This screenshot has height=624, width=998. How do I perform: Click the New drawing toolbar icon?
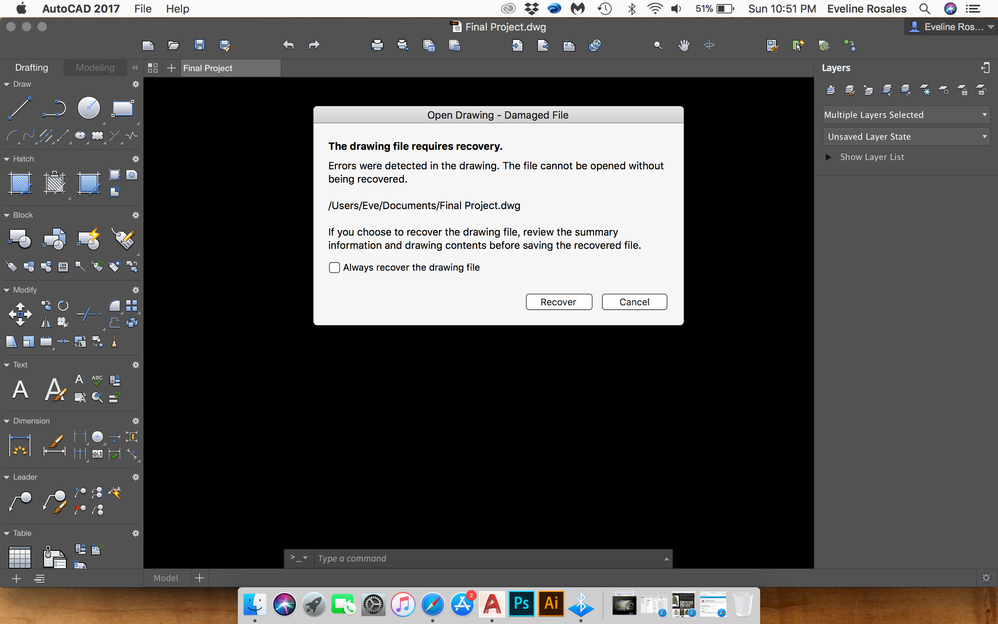pos(148,45)
